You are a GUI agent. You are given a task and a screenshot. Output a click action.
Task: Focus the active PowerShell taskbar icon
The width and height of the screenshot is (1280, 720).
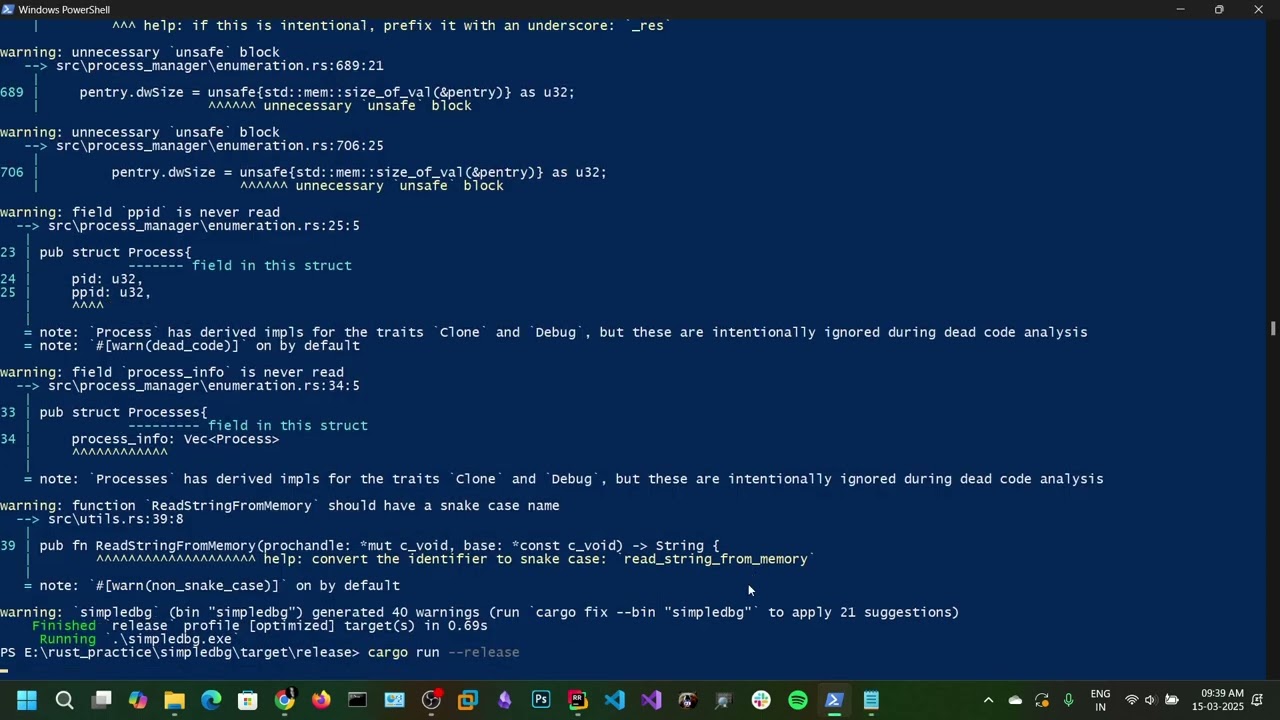(x=835, y=700)
